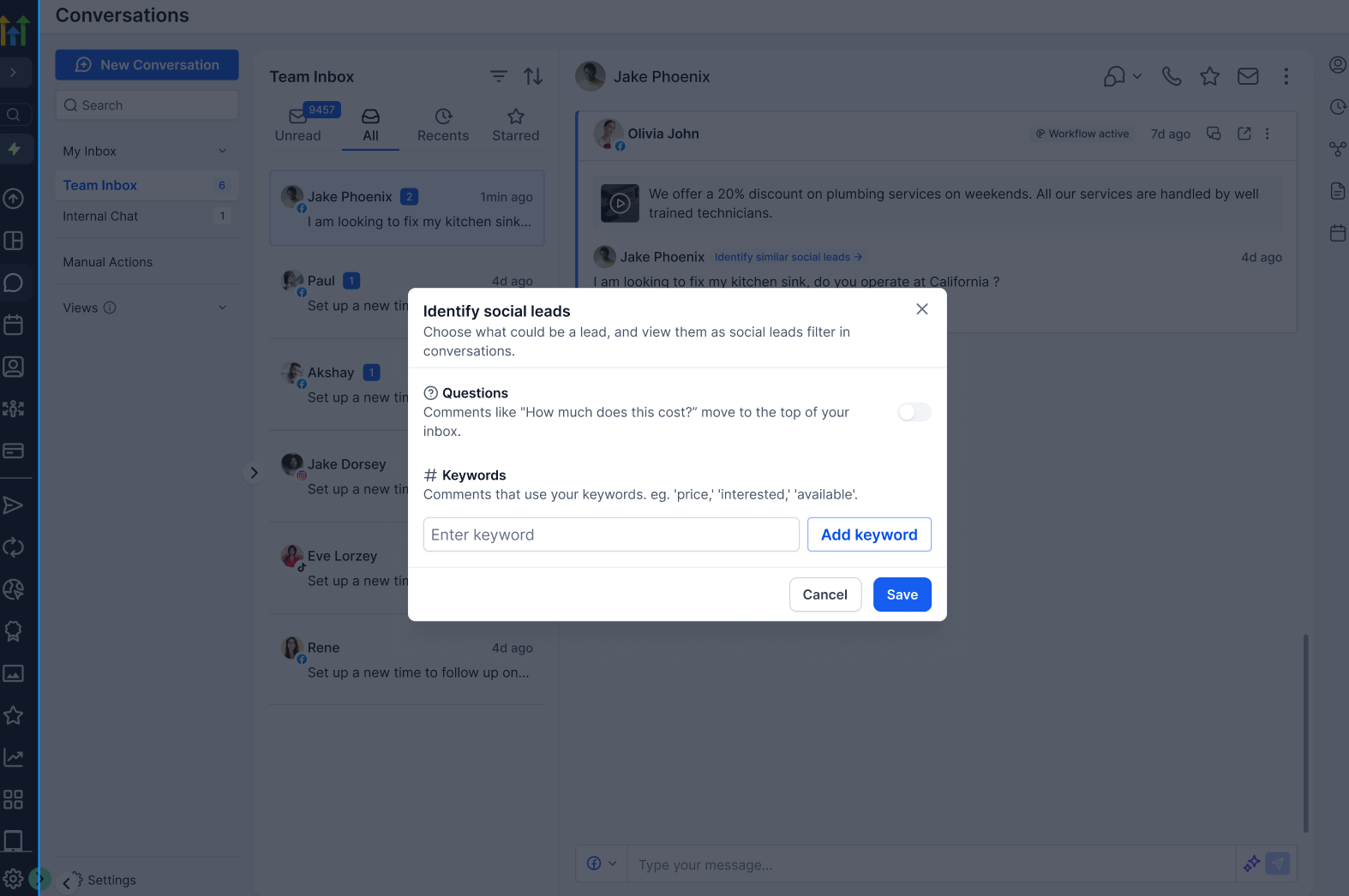Viewport: 1349px width, 896px height.
Task: Open Manual Actions
Action: 108,262
